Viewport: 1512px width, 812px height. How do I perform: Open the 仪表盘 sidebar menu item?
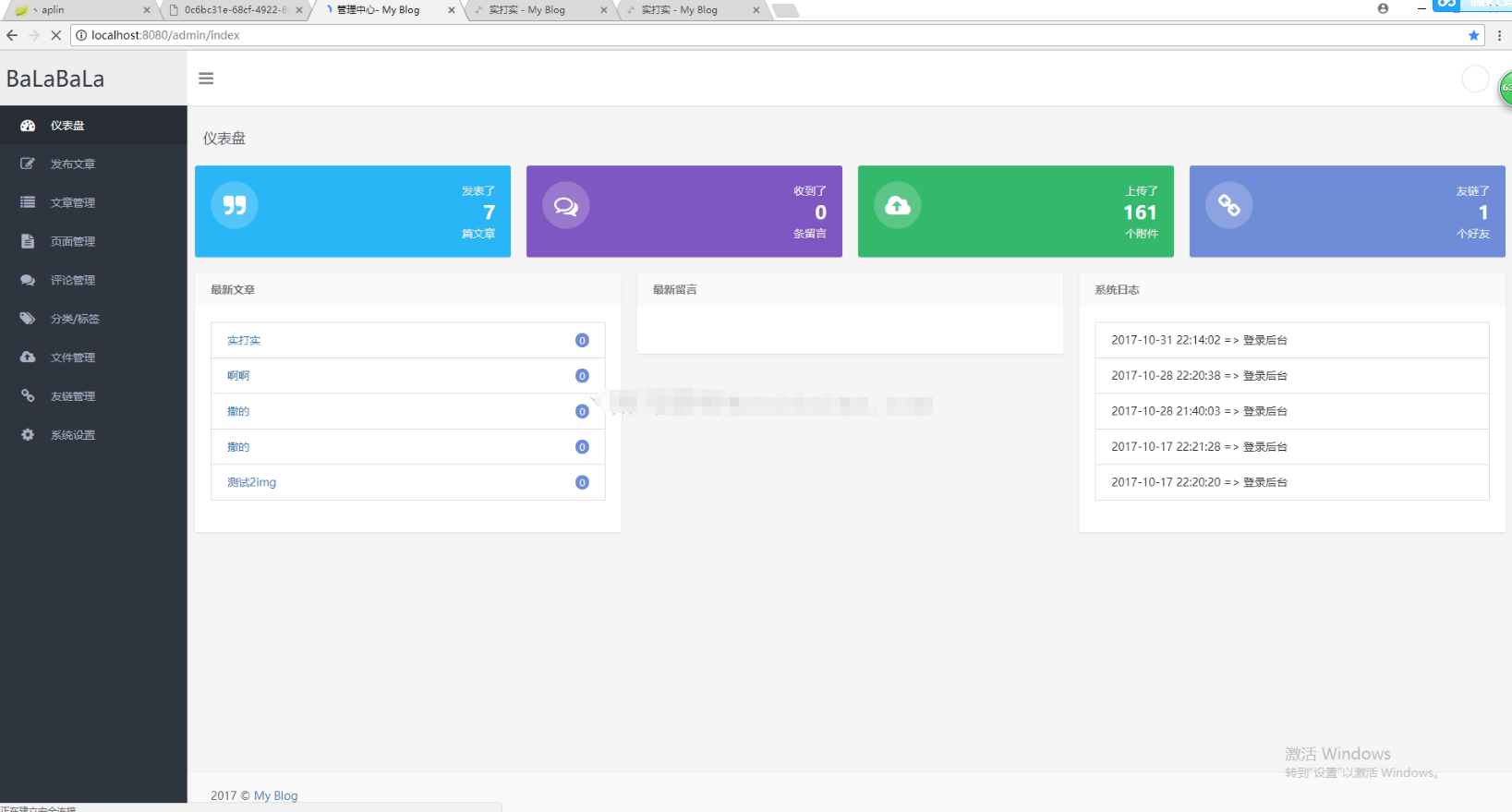point(93,126)
